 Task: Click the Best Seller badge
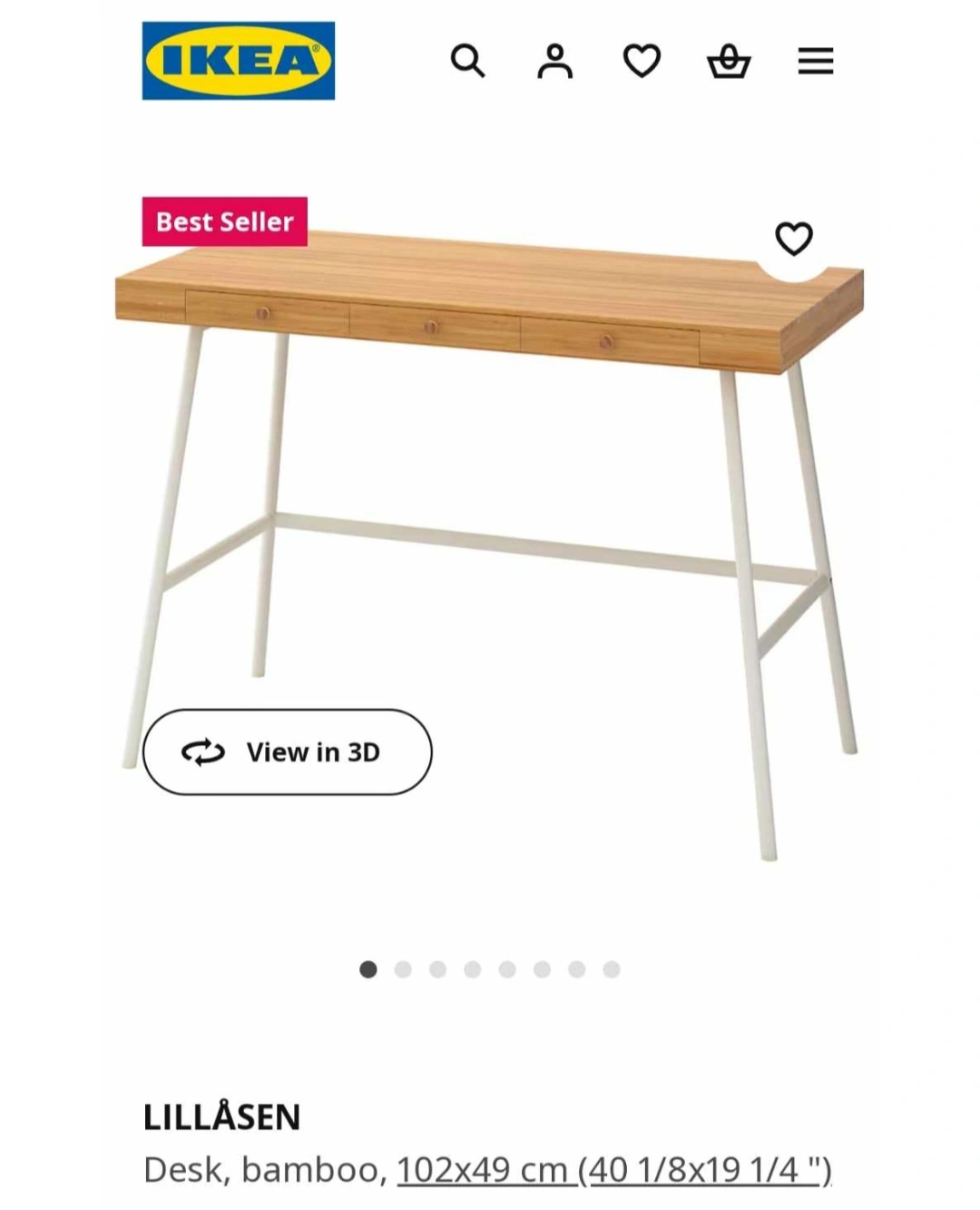click(x=225, y=221)
